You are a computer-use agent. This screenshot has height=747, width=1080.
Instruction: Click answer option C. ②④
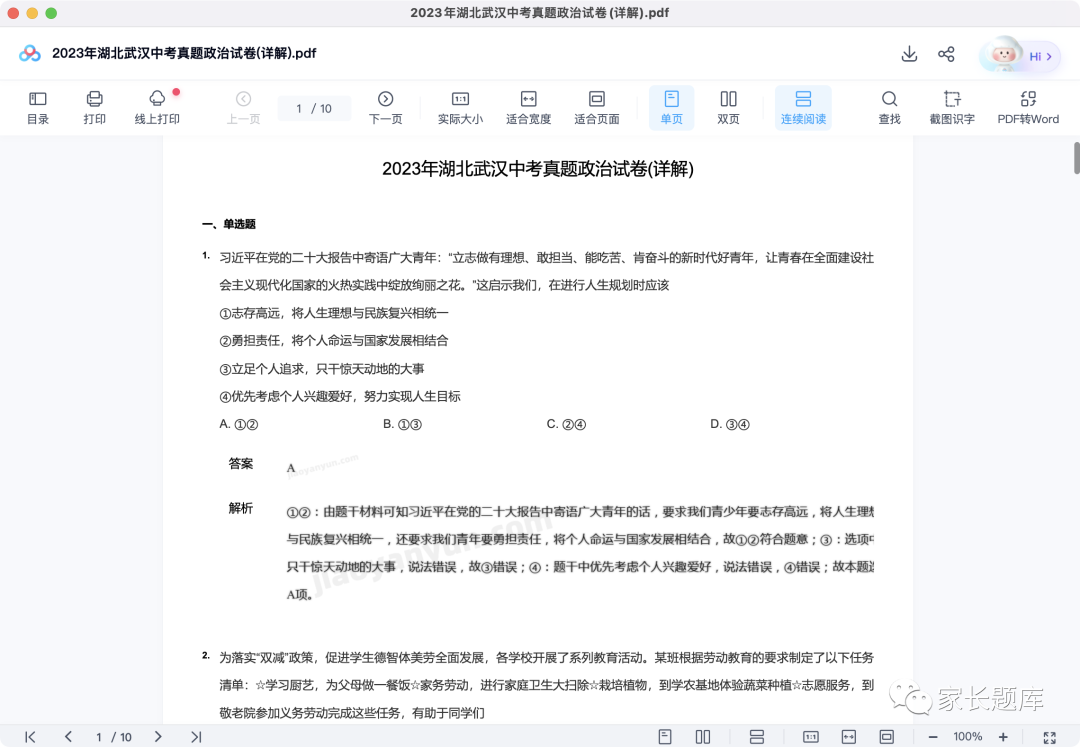pyautogui.click(x=566, y=424)
